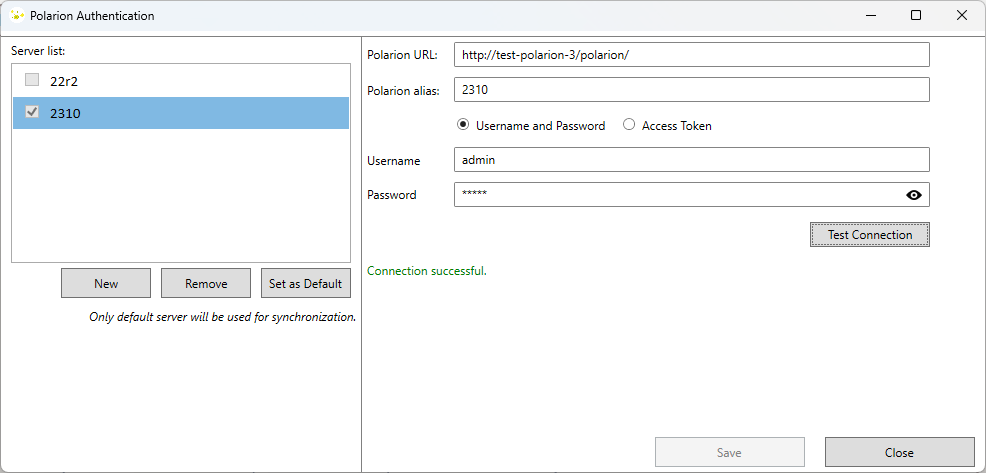986x473 pixels.
Task: Select the Username and Password radio option
Action: (463, 126)
